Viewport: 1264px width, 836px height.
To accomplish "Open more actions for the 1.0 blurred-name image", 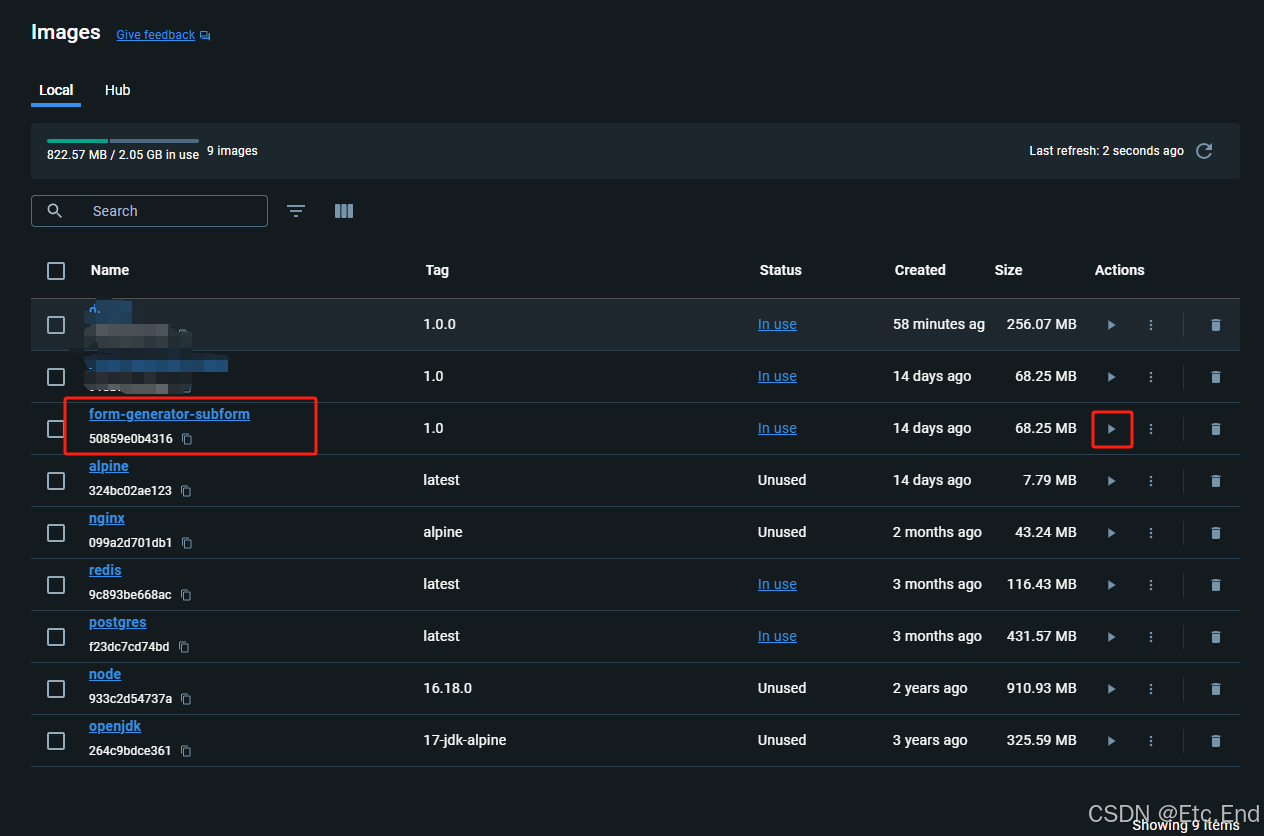I will [1151, 377].
